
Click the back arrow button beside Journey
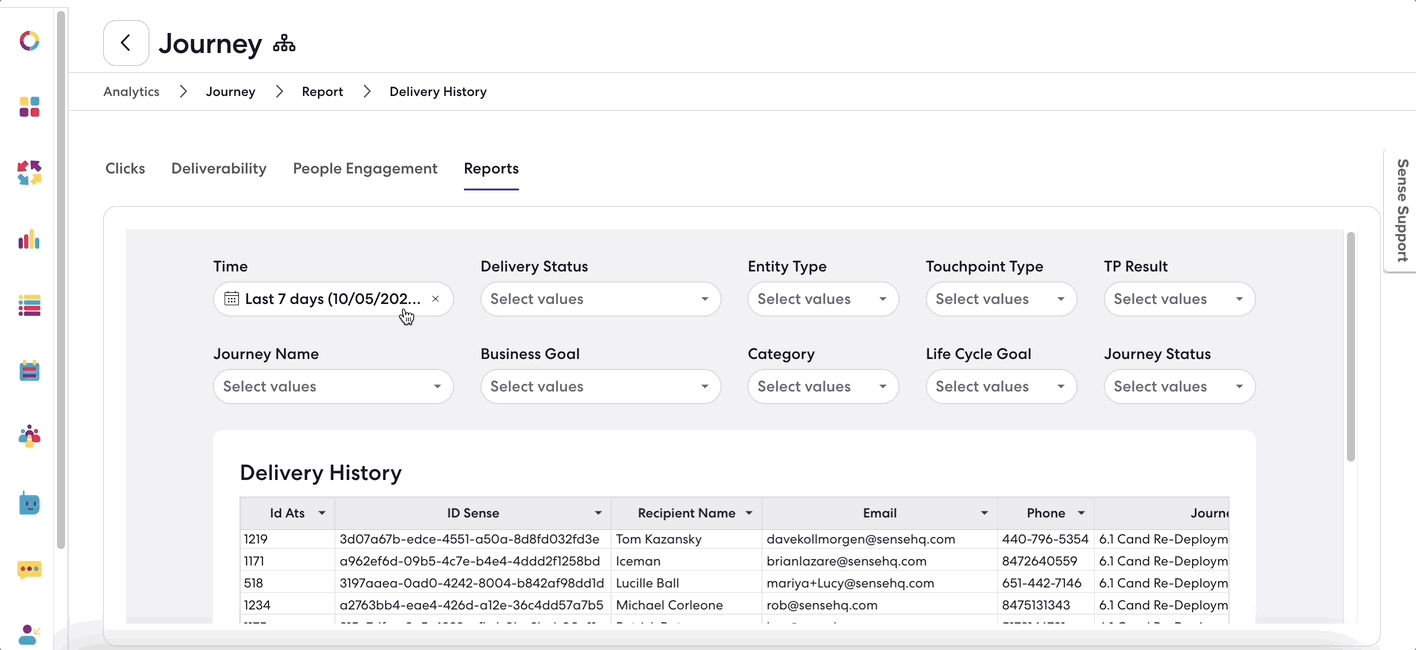pyautogui.click(x=126, y=43)
